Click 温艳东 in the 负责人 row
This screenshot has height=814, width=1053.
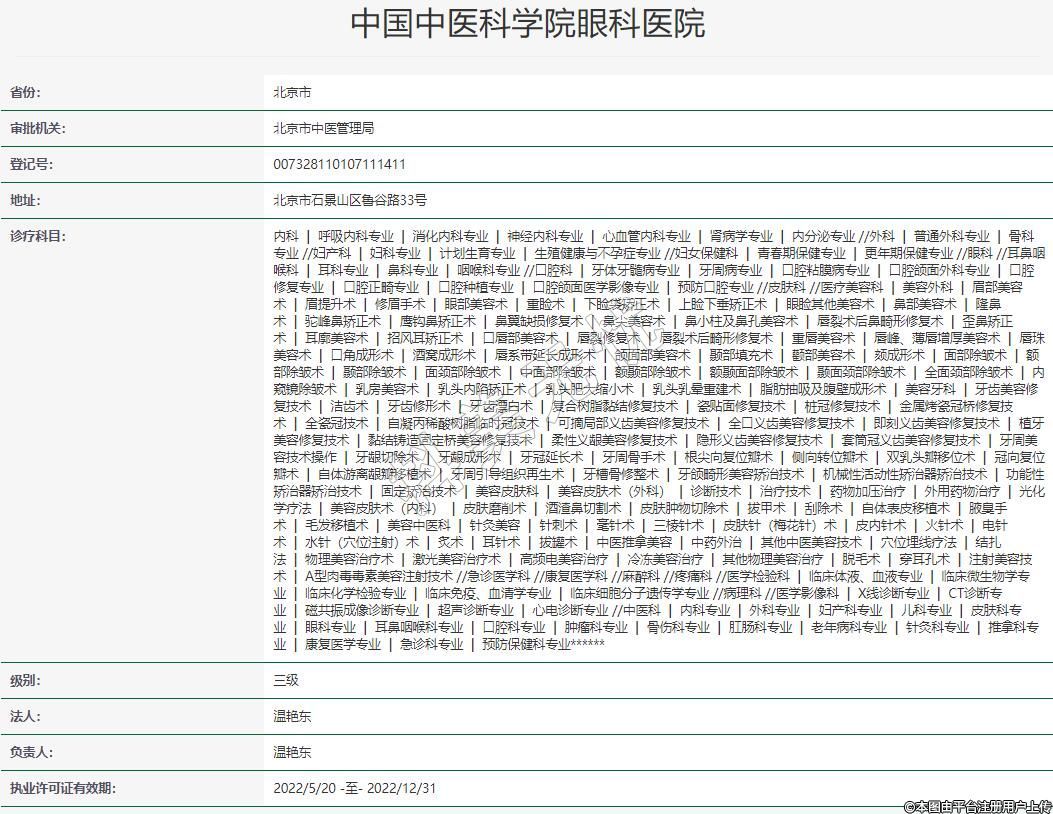click(x=292, y=752)
